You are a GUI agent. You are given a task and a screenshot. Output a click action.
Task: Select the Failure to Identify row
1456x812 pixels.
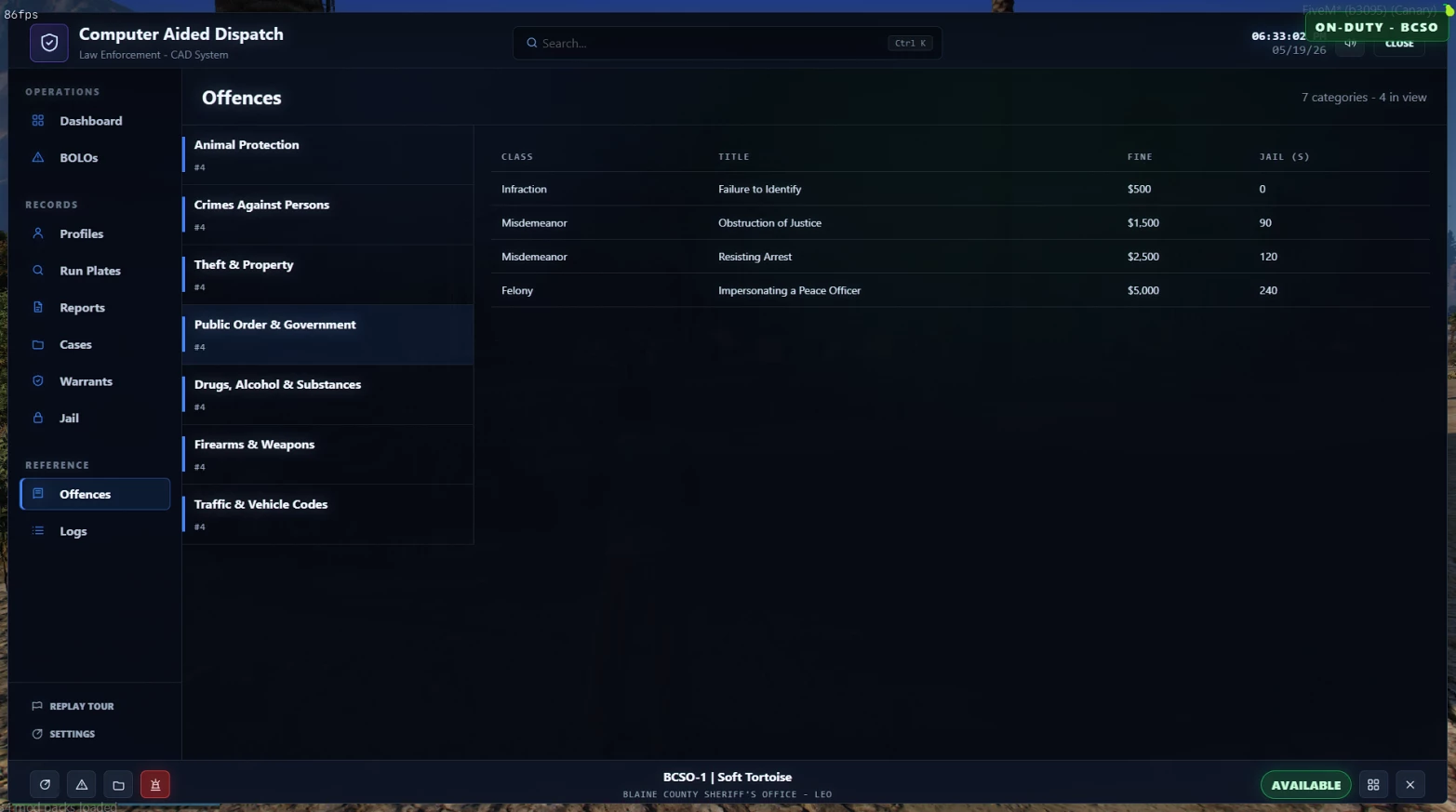pyautogui.click(x=960, y=189)
